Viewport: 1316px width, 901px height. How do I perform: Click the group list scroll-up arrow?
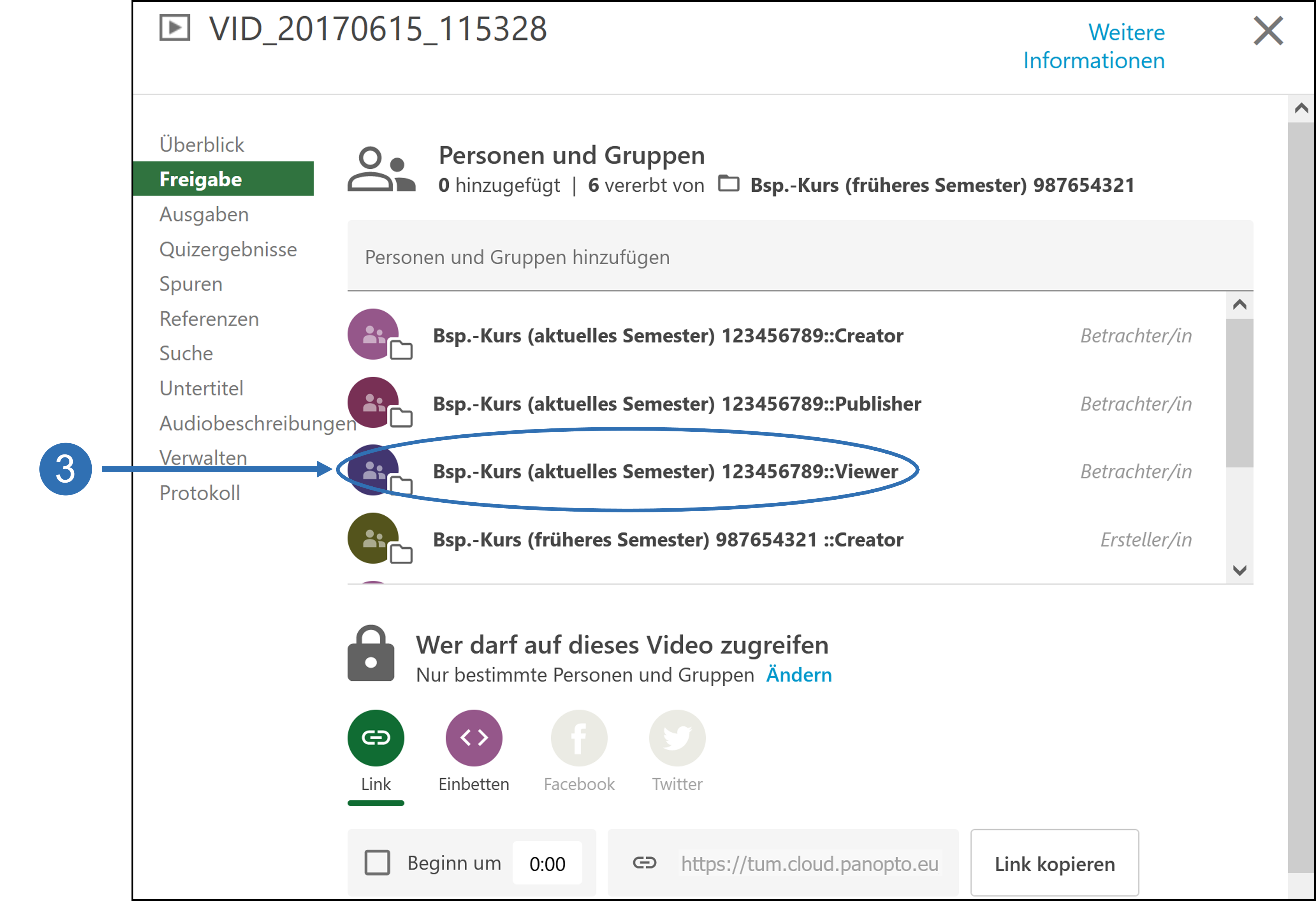[x=1239, y=305]
